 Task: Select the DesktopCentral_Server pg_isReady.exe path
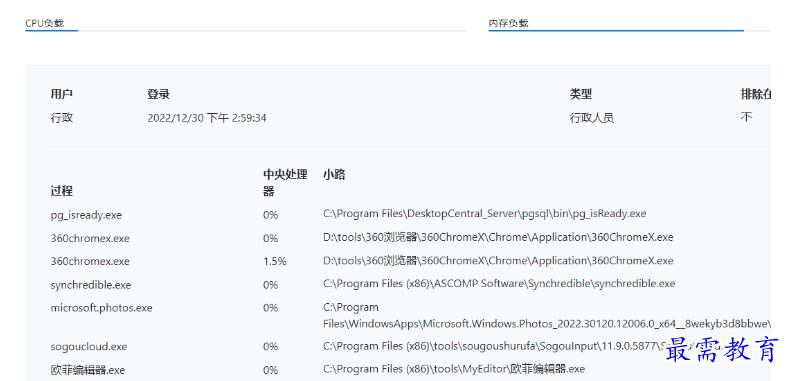pyautogui.click(x=485, y=213)
